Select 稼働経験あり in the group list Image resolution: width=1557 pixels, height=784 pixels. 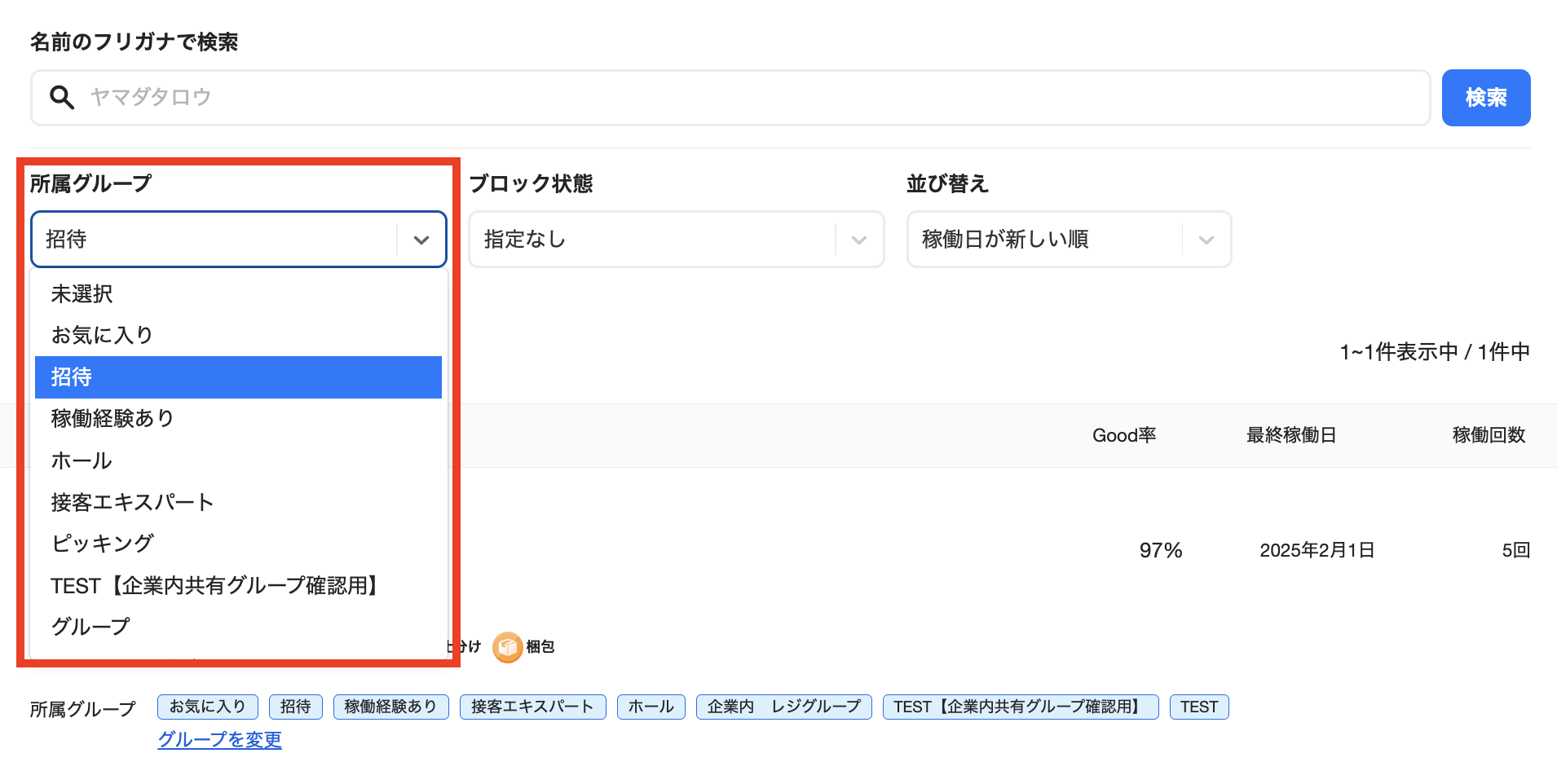pos(238,418)
